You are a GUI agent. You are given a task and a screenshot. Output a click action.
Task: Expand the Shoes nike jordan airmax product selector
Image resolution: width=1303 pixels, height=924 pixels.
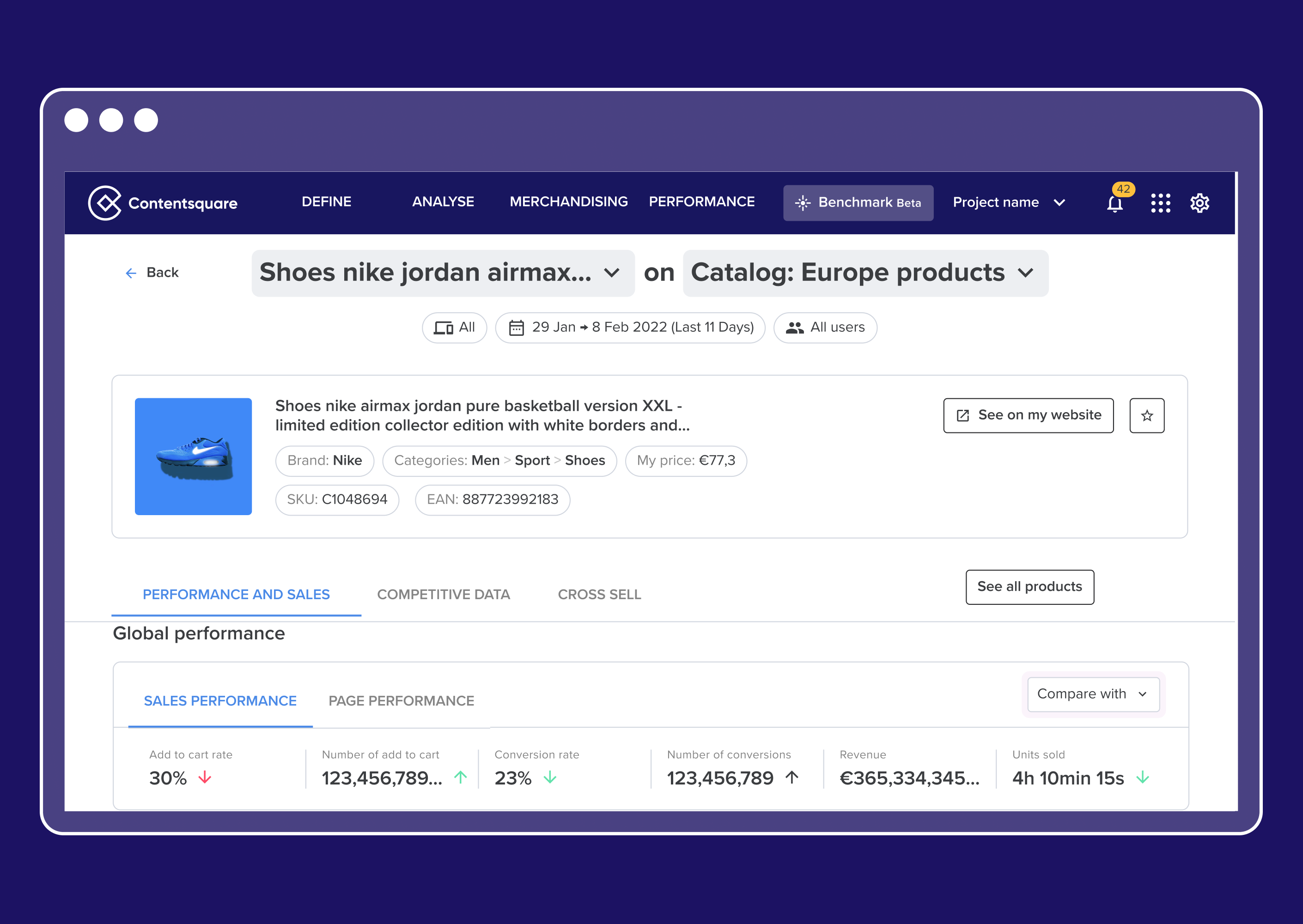(443, 273)
